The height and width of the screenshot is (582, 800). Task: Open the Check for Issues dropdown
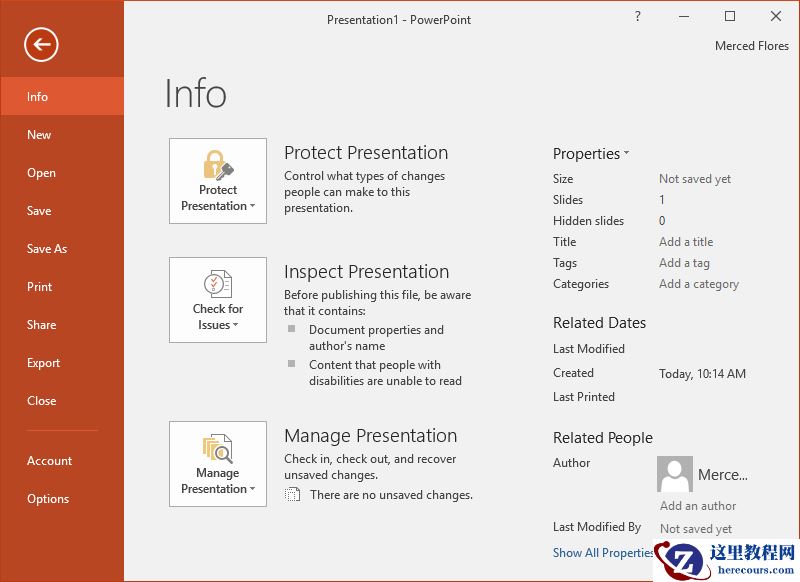[218, 300]
